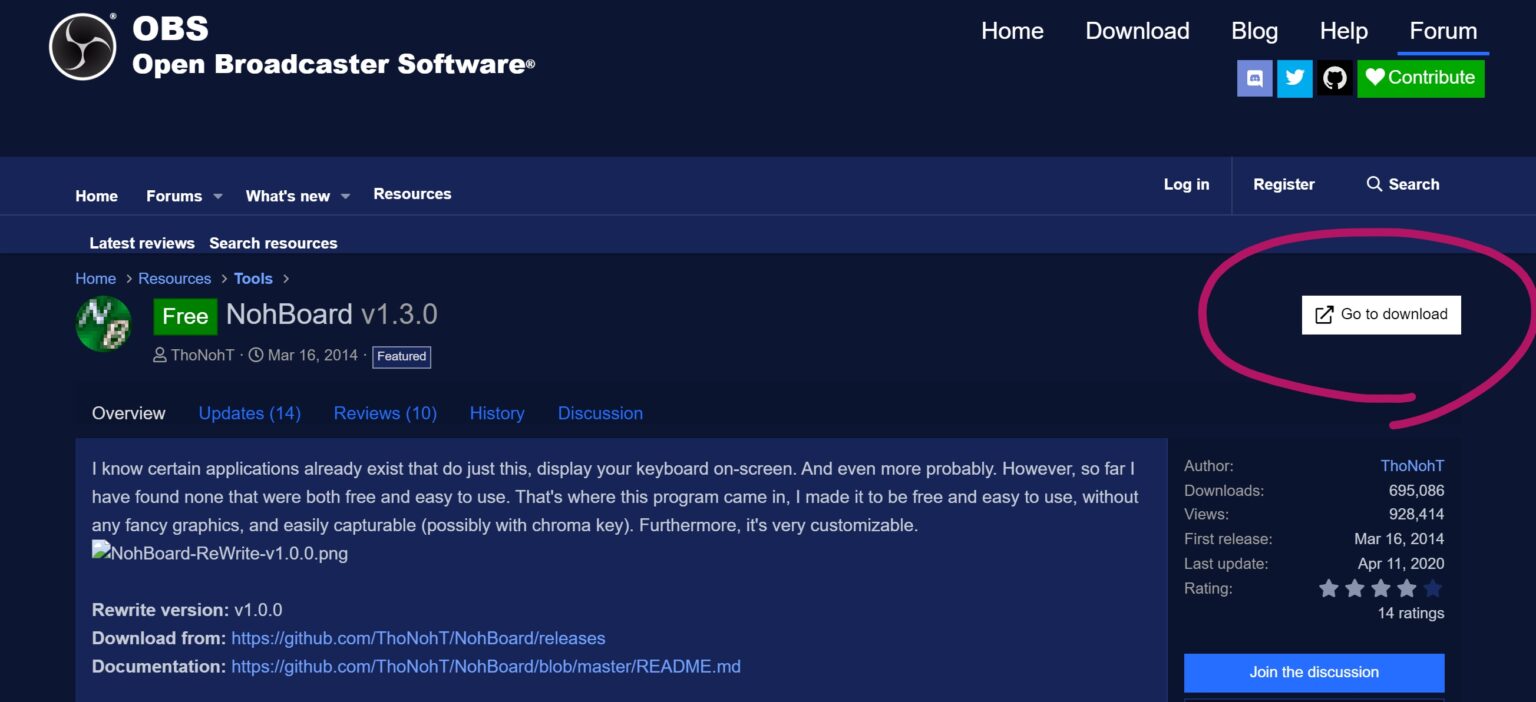Open the GitHub icon link
Viewport: 1536px width, 702px height.
[1334, 78]
